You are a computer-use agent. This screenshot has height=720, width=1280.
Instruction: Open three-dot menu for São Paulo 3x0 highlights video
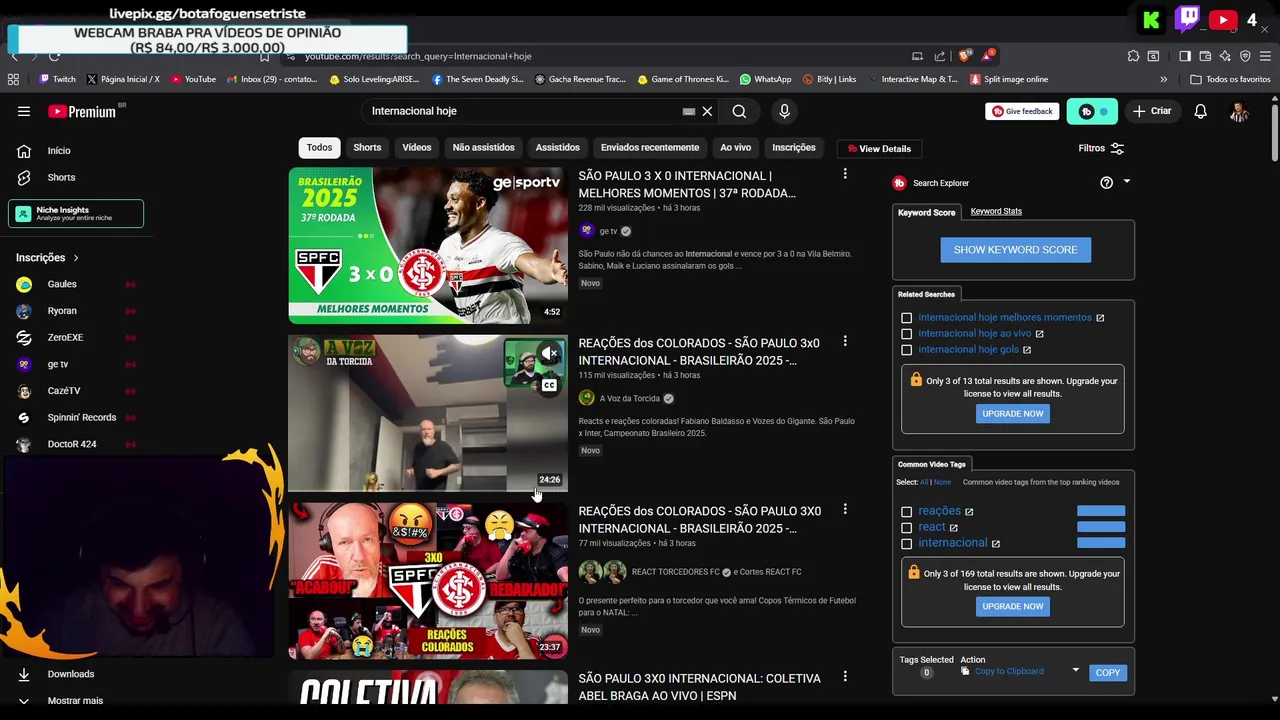(845, 175)
